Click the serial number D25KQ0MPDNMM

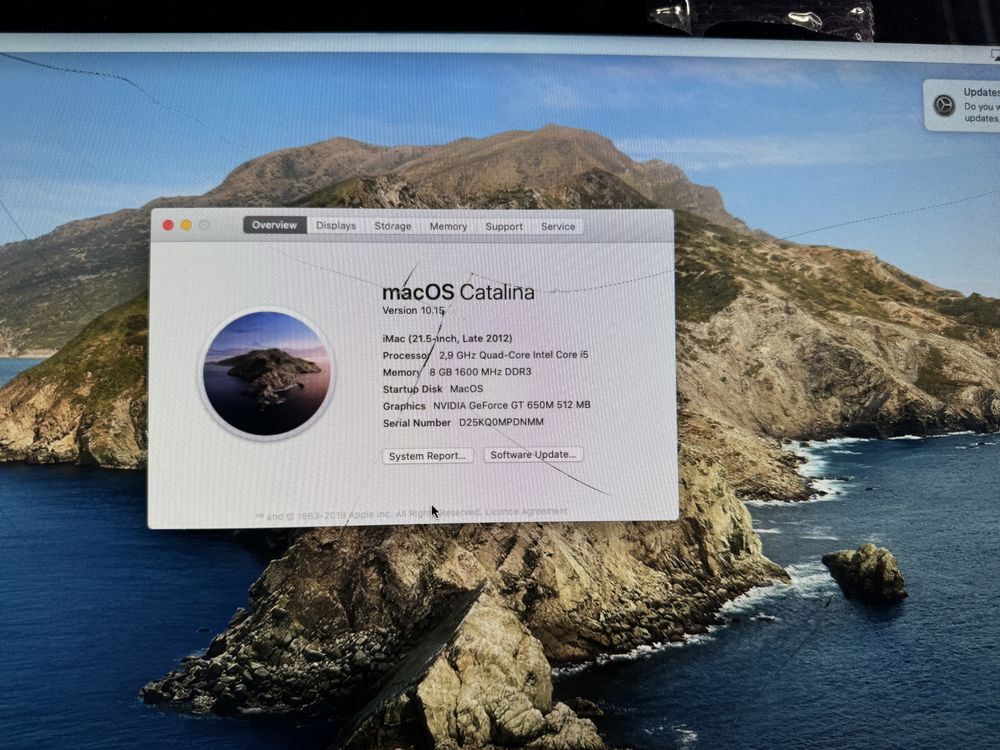tap(501, 422)
